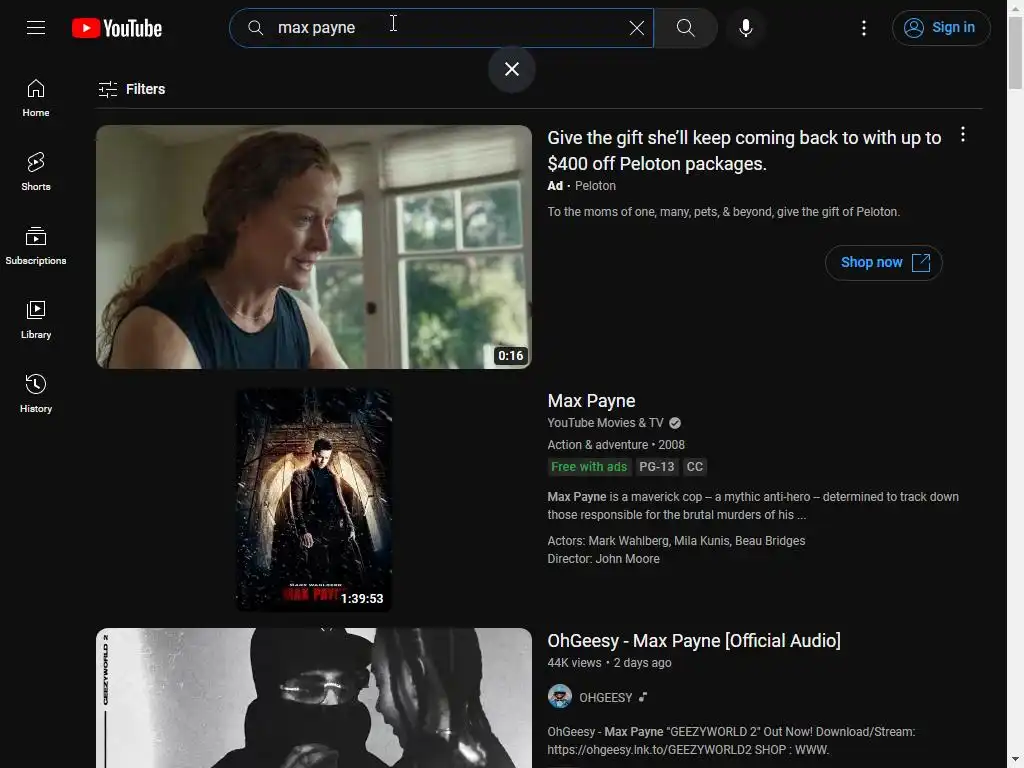This screenshot has height=768, width=1024.
Task: Focus the search field containing max payne
Action: 441,27
